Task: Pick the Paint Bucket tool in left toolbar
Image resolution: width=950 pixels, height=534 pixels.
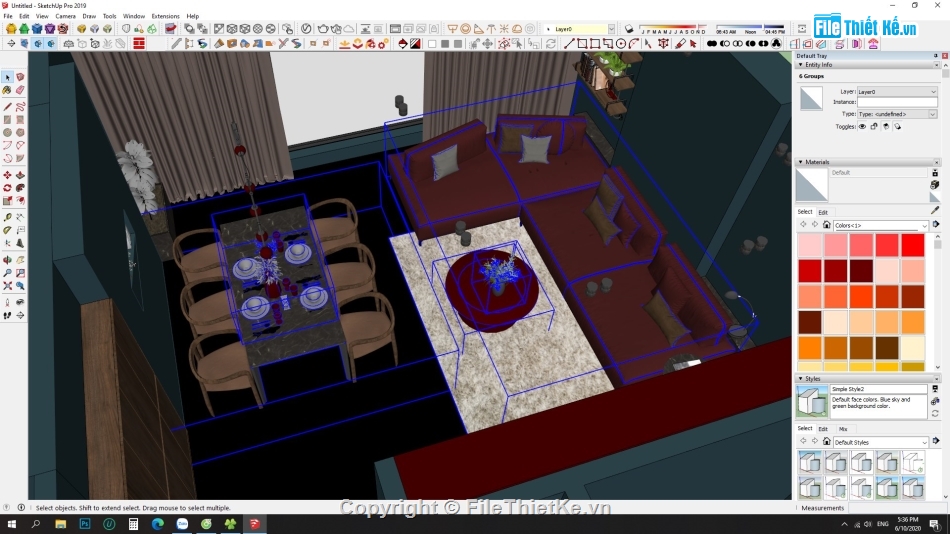Action: [x=7, y=90]
